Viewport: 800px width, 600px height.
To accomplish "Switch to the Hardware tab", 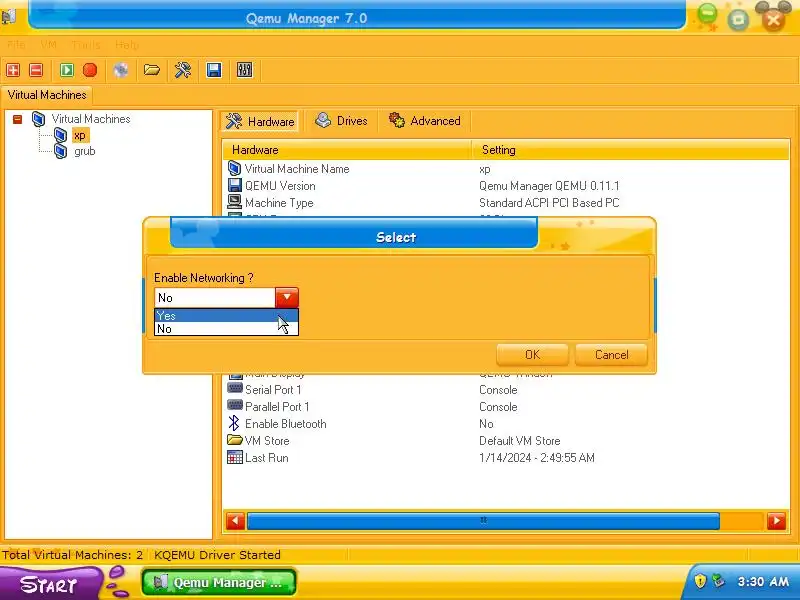I will (260, 121).
